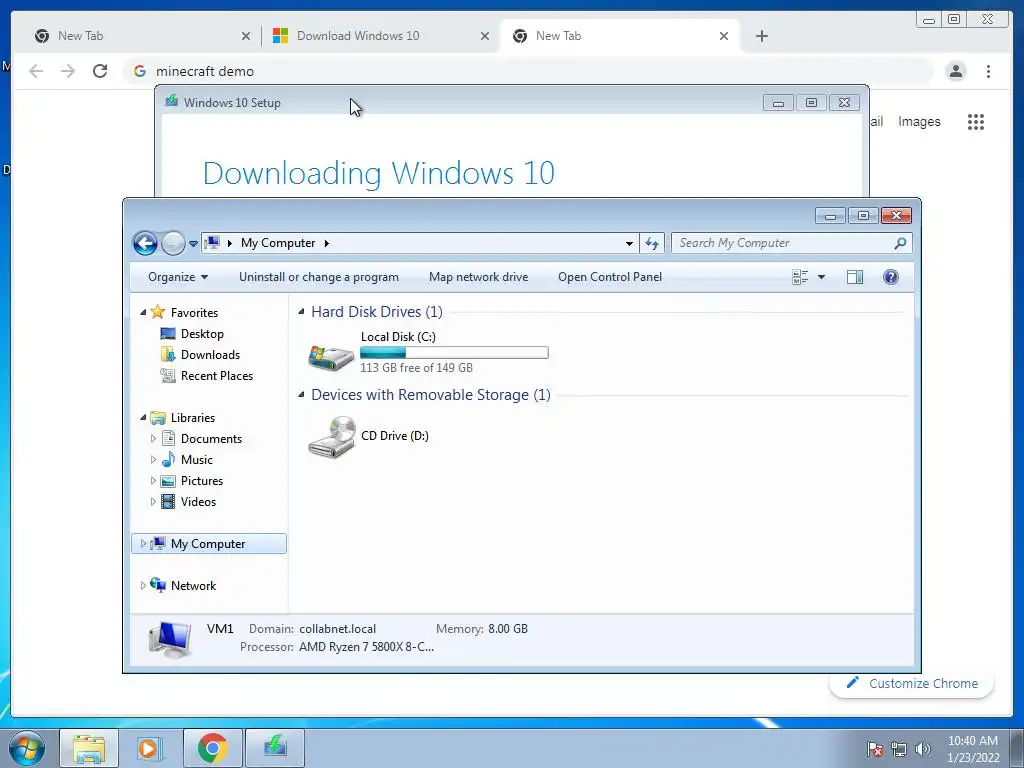Image resolution: width=1024 pixels, height=768 pixels.
Task: Collapse the Favorites group
Action: (x=143, y=313)
